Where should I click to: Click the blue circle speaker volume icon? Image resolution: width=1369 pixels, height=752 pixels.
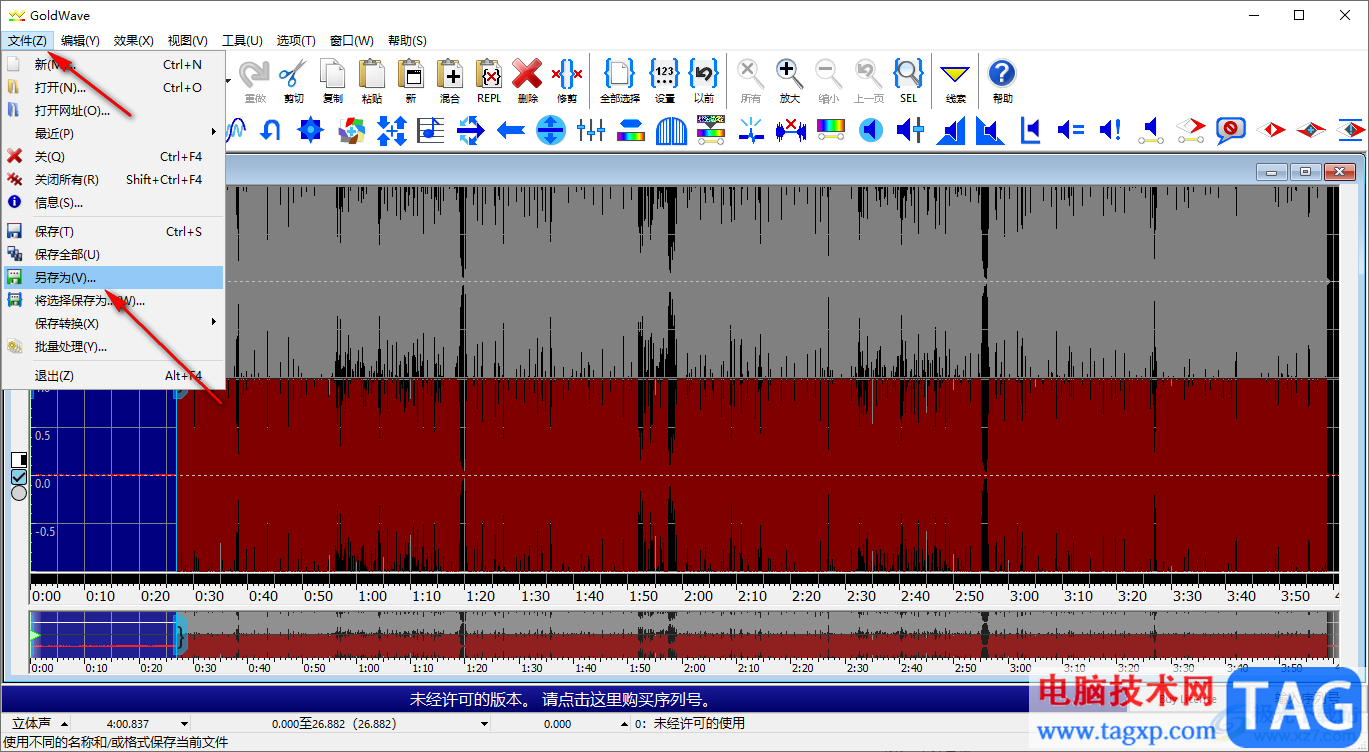[x=871, y=130]
